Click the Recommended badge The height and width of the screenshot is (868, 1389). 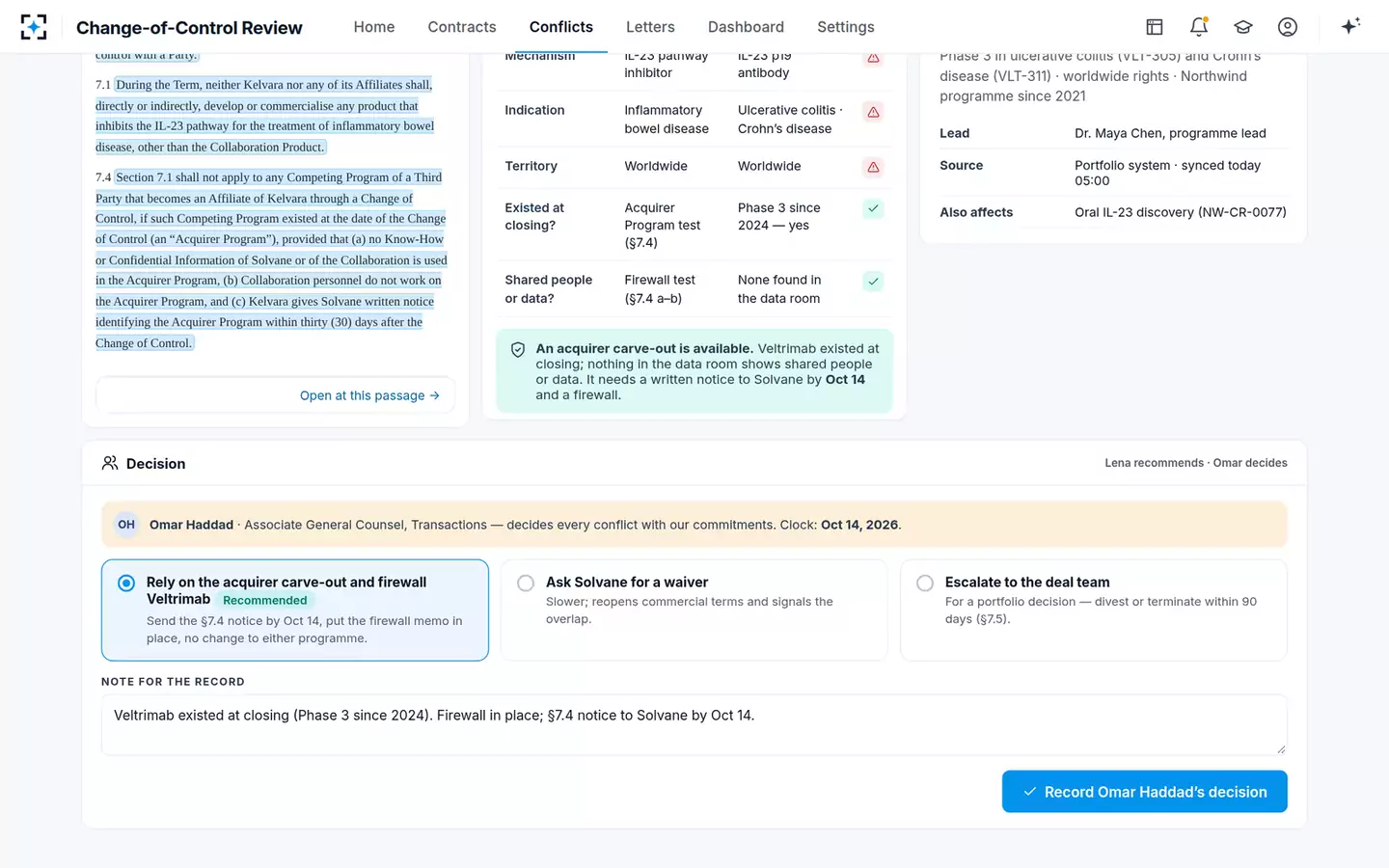(x=264, y=600)
